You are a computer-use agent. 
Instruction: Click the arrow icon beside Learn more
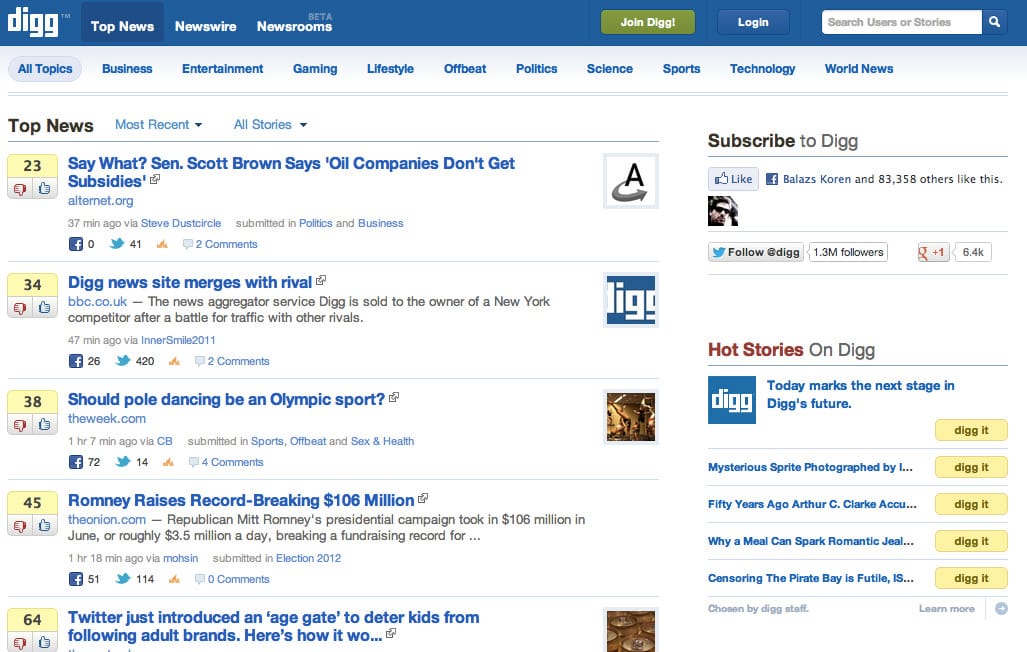coord(1001,609)
